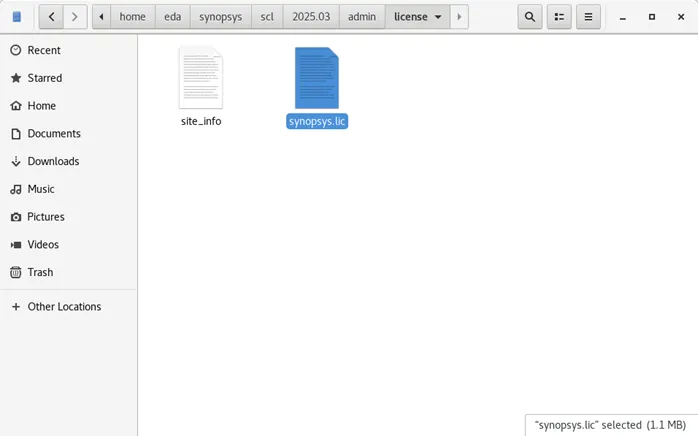
Task: Click the Trash bin icon
Action: 16,272
